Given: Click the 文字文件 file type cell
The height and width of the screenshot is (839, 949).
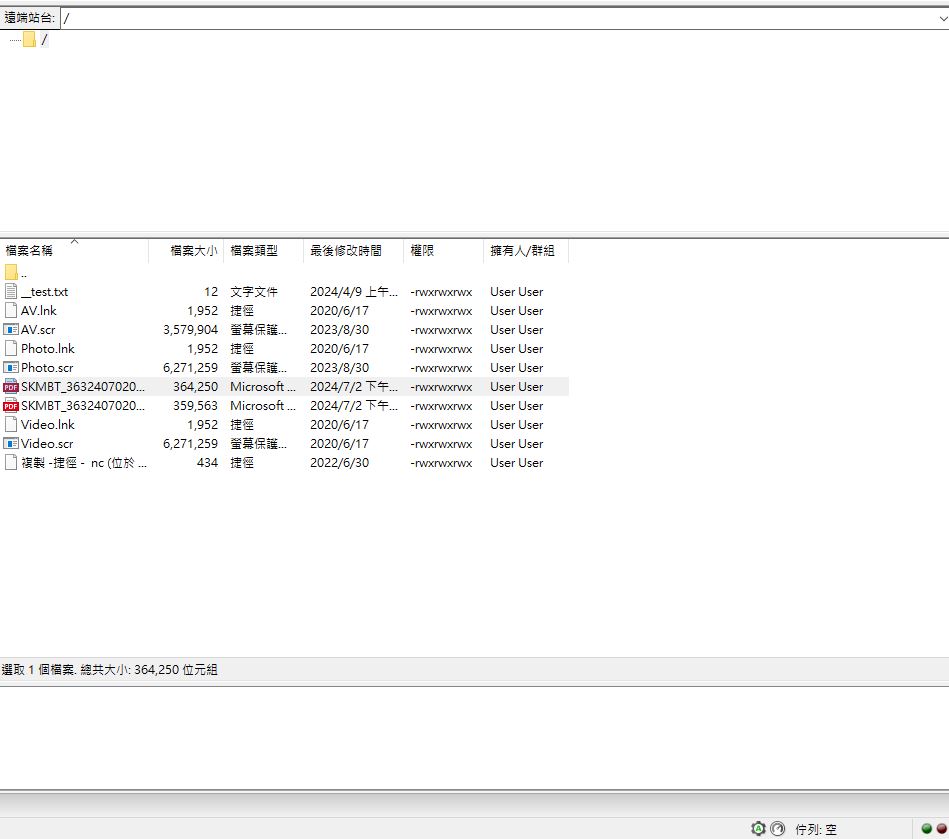Looking at the screenshot, I should (254, 292).
